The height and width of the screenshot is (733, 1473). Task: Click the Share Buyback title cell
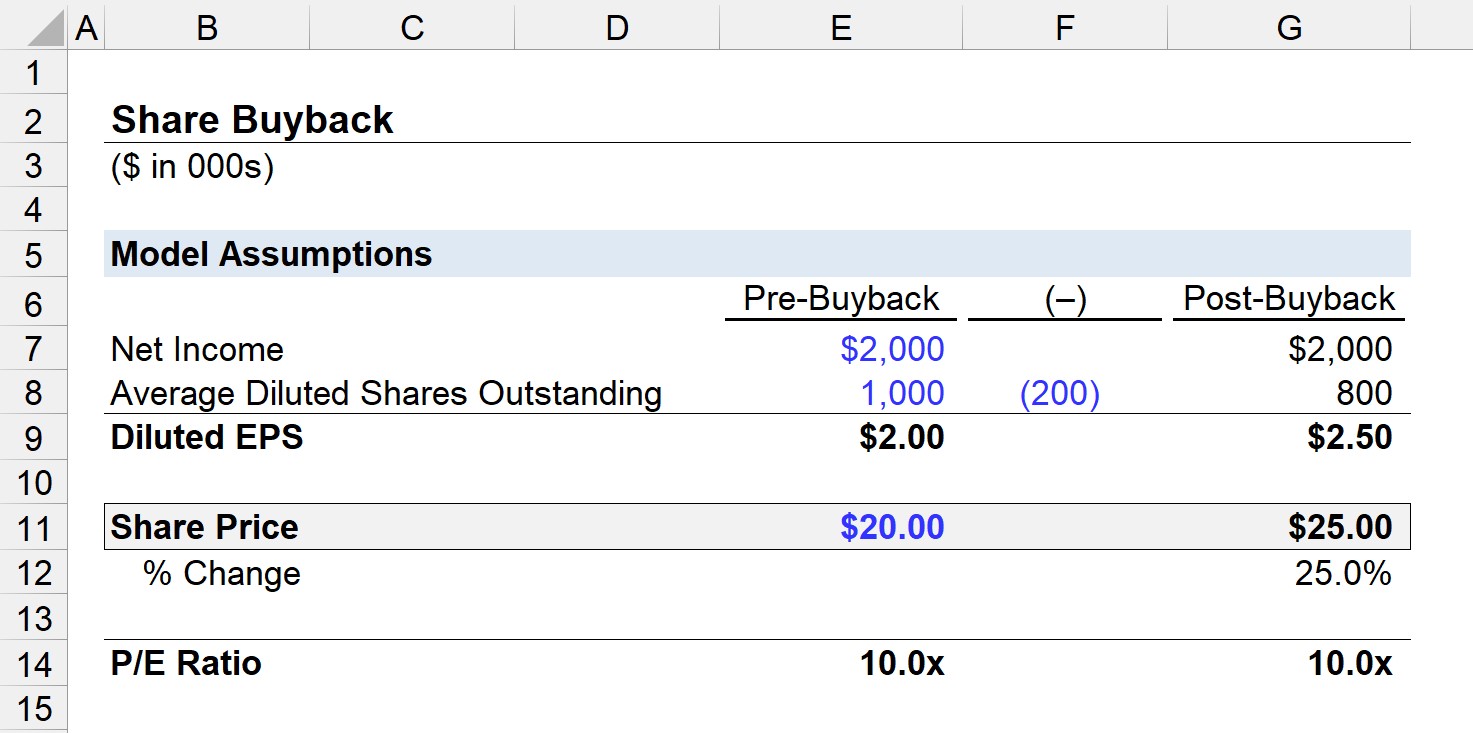pos(252,120)
